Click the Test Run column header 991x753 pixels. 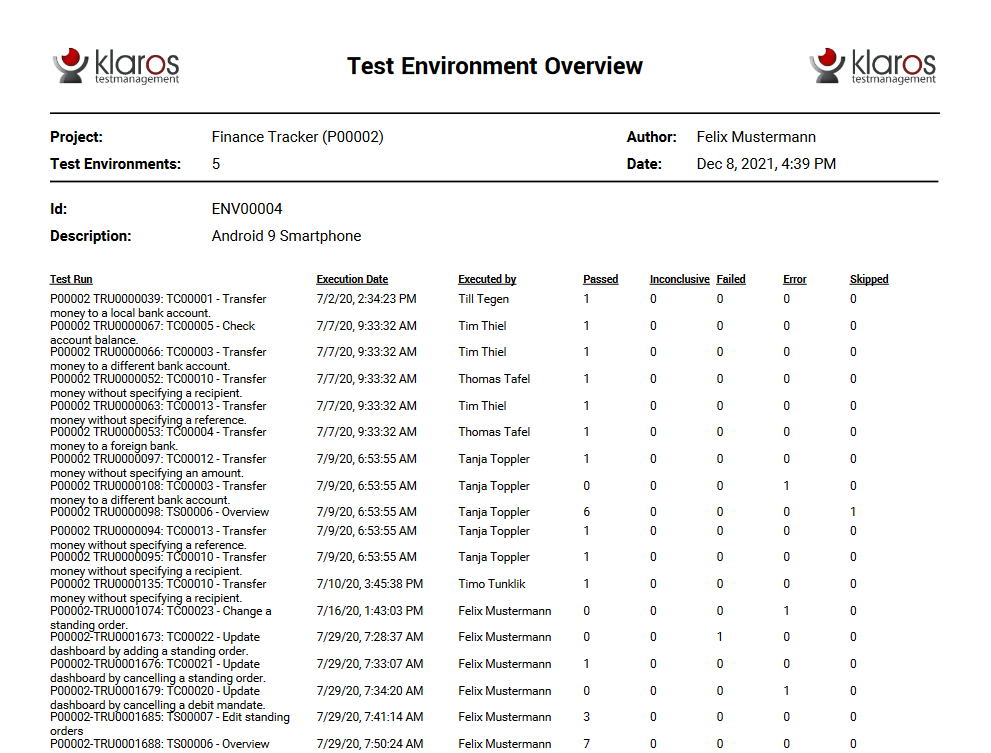tap(71, 280)
